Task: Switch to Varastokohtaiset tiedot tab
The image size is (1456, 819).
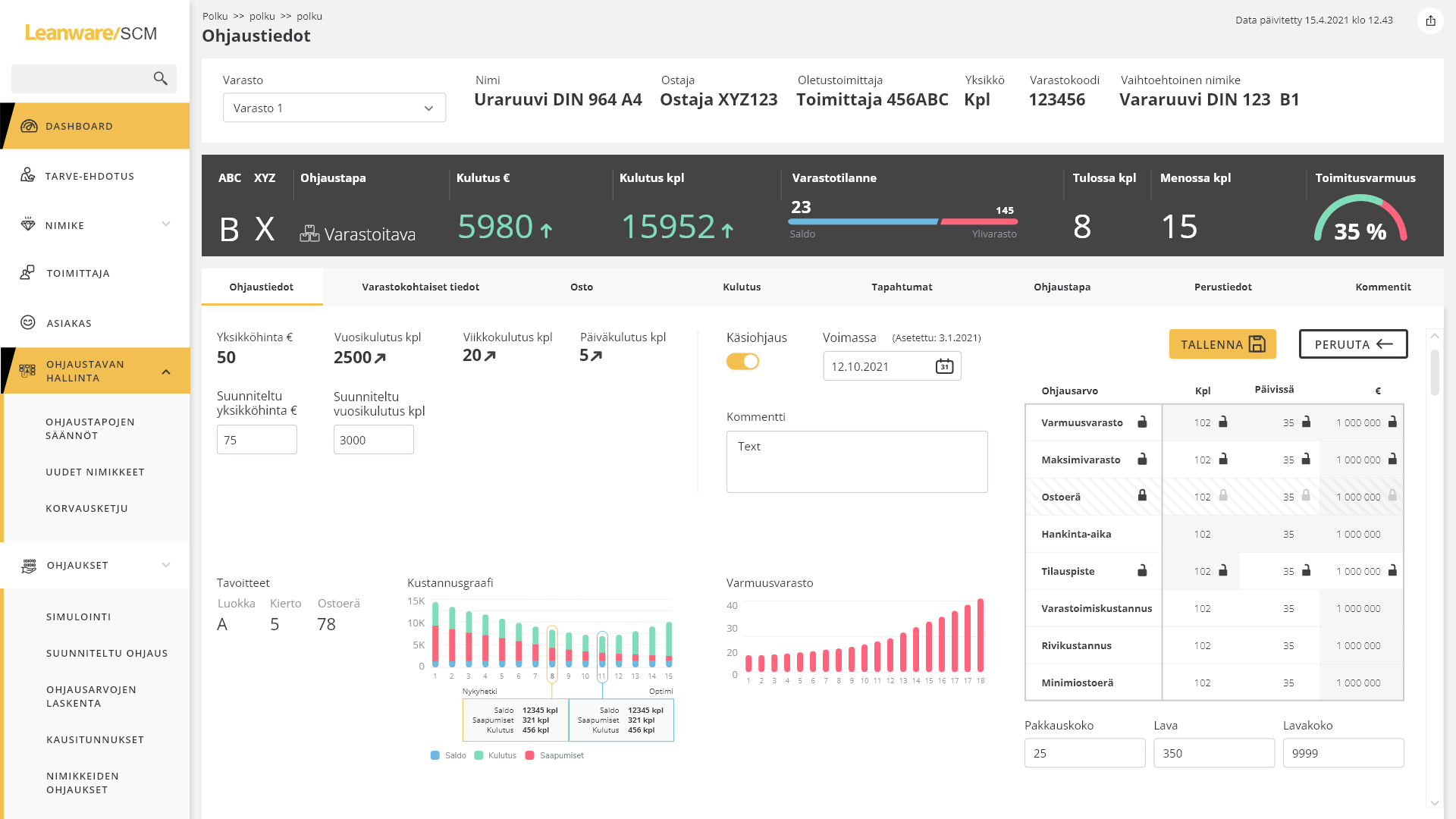Action: click(x=420, y=287)
